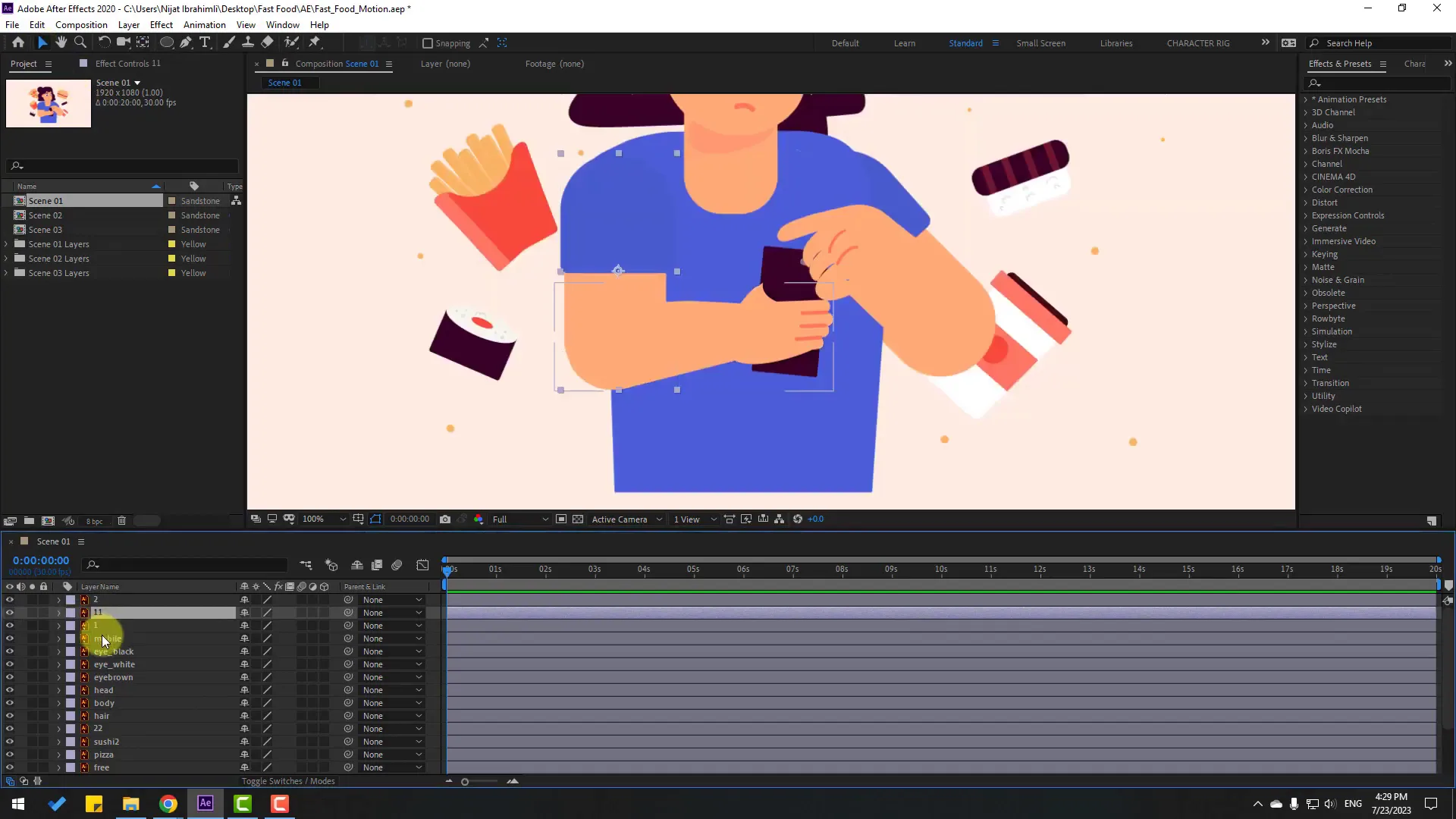Take a snapshot of the composition viewer
Image resolution: width=1456 pixels, height=819 pixels.
click(x=445, y=519)
